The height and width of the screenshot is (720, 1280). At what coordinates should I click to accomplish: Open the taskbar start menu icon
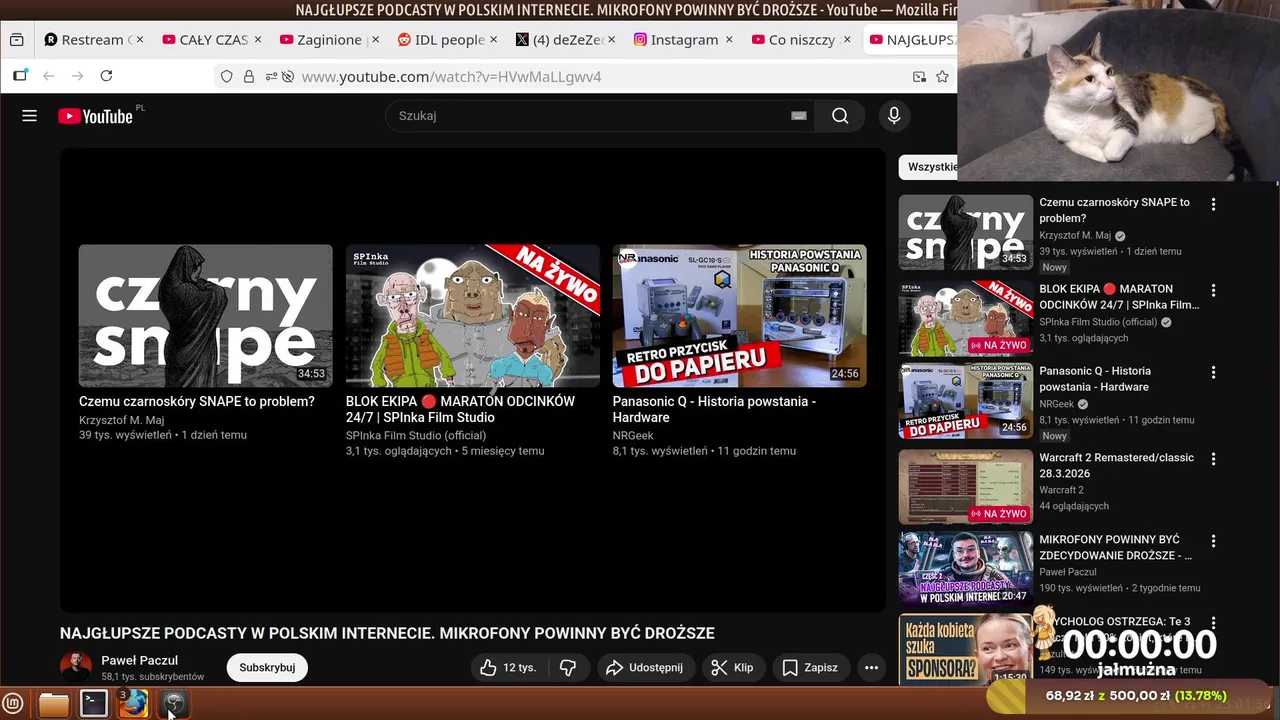(x=13, y=704)
